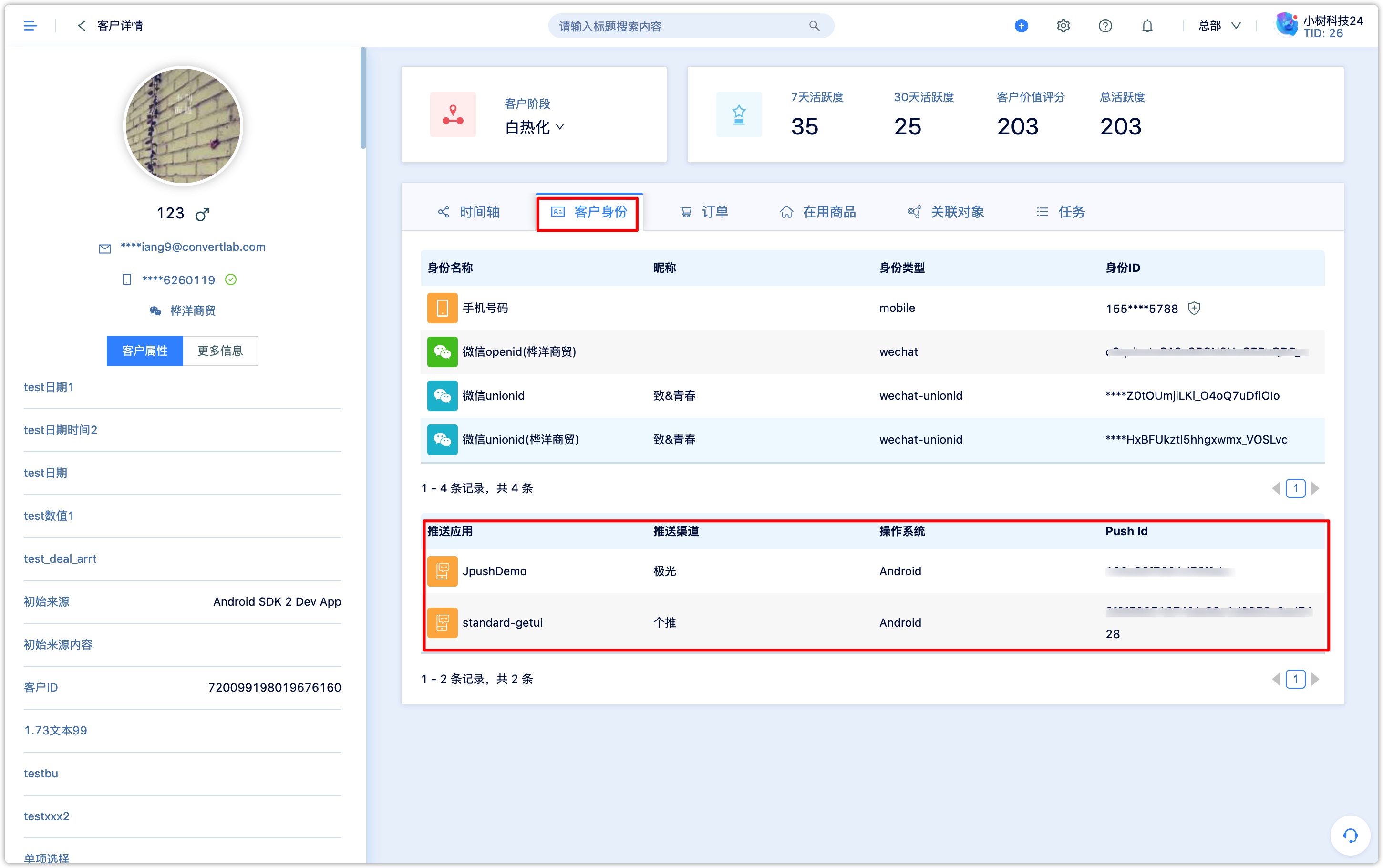The image size is (1383, 868).
Task: Click the green WeChat icon for 微信openid
Action: tap(442, 352)
